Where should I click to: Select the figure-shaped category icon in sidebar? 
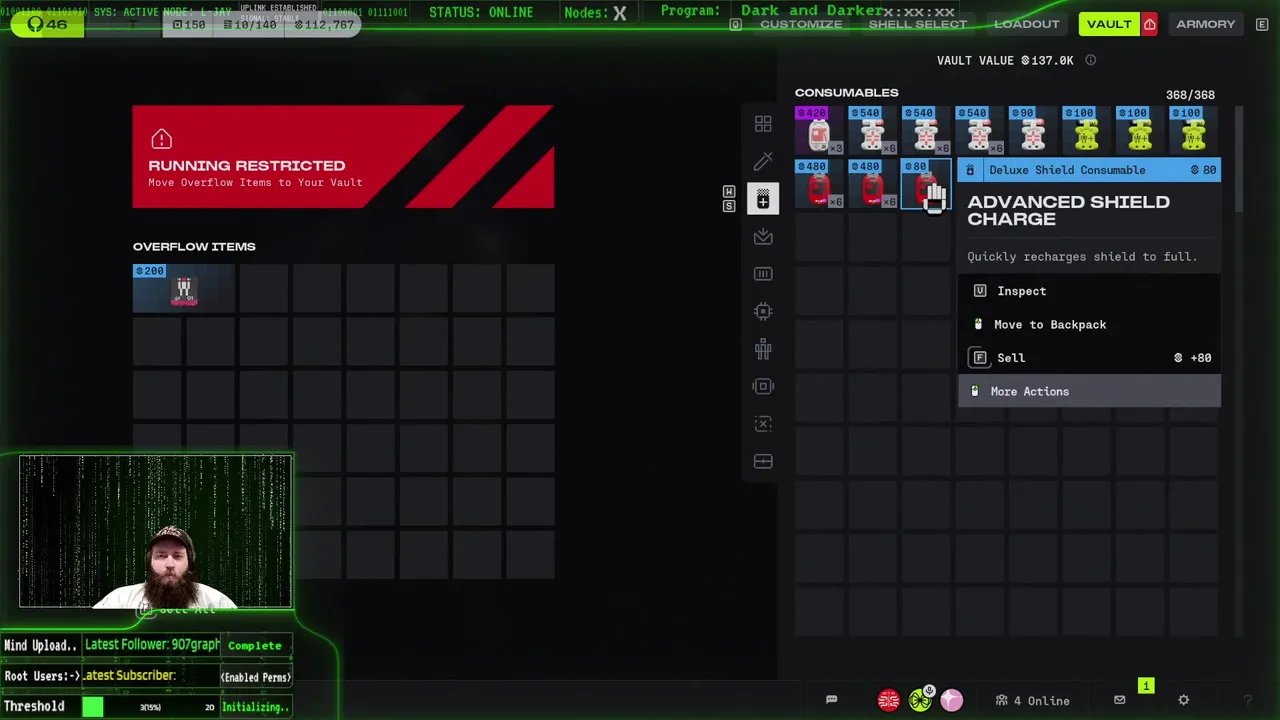(x=763, y=349)
